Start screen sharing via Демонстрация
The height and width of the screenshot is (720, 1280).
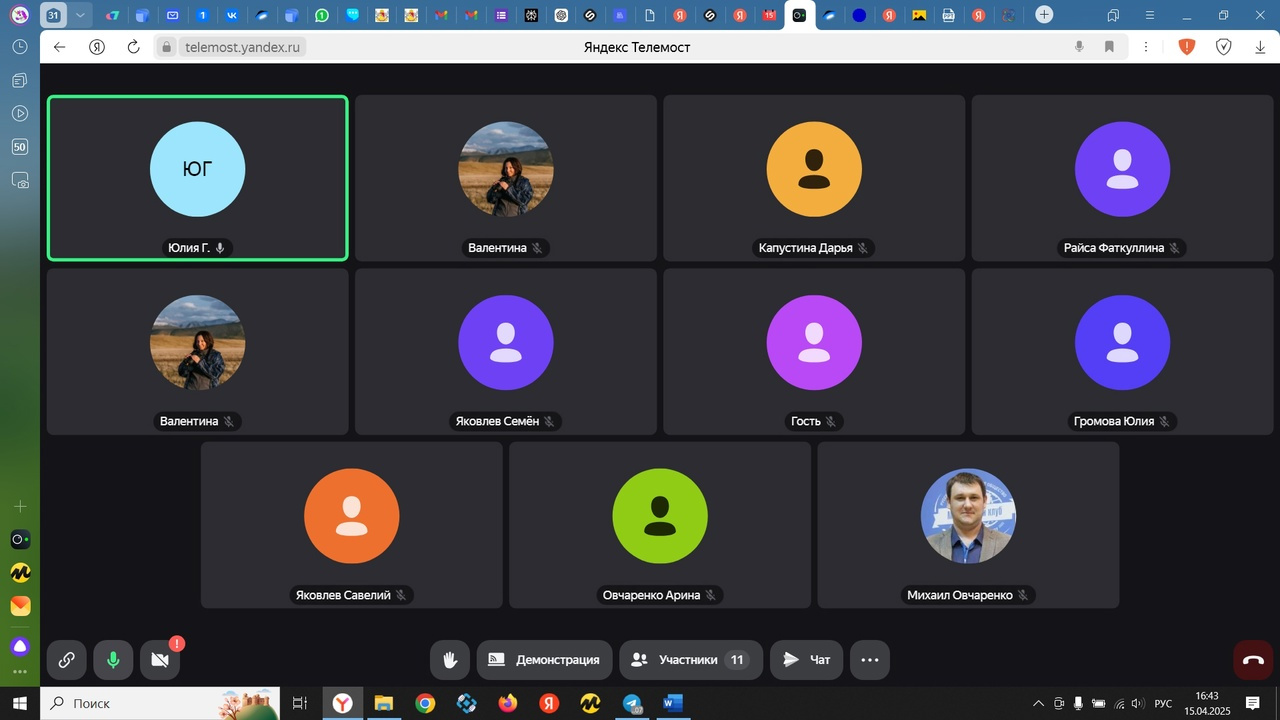click(544, 660)
